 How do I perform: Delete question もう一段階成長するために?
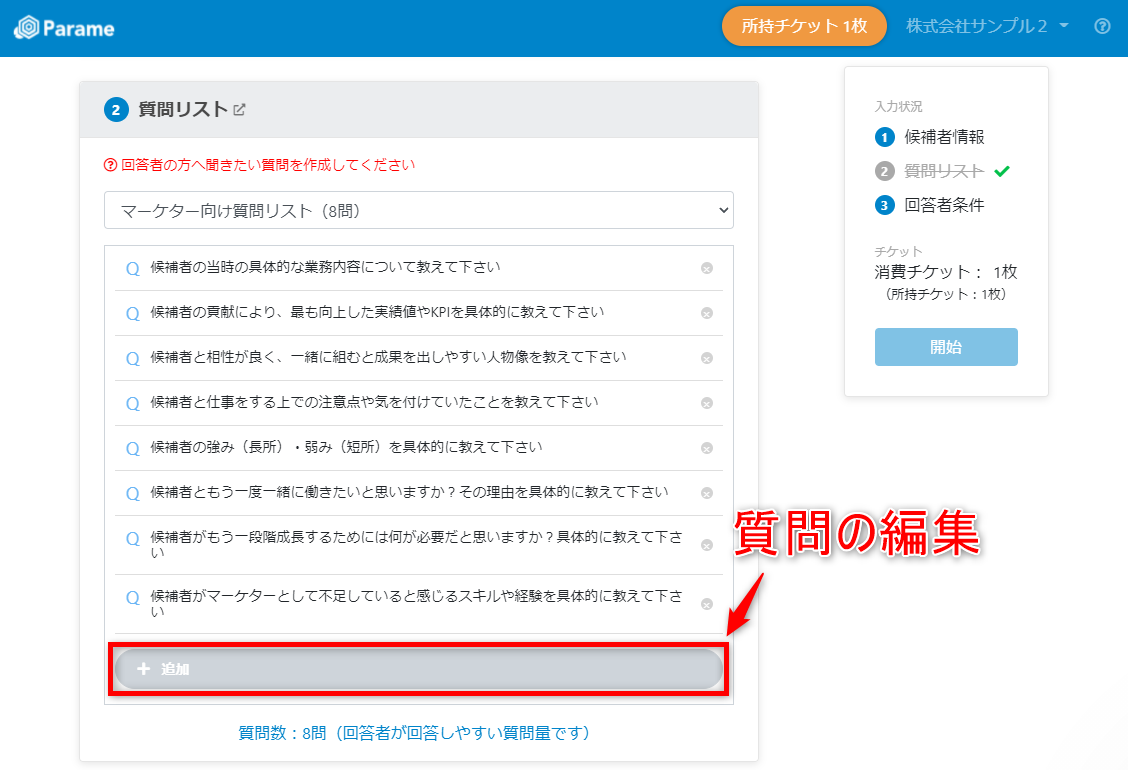[706, 545]
